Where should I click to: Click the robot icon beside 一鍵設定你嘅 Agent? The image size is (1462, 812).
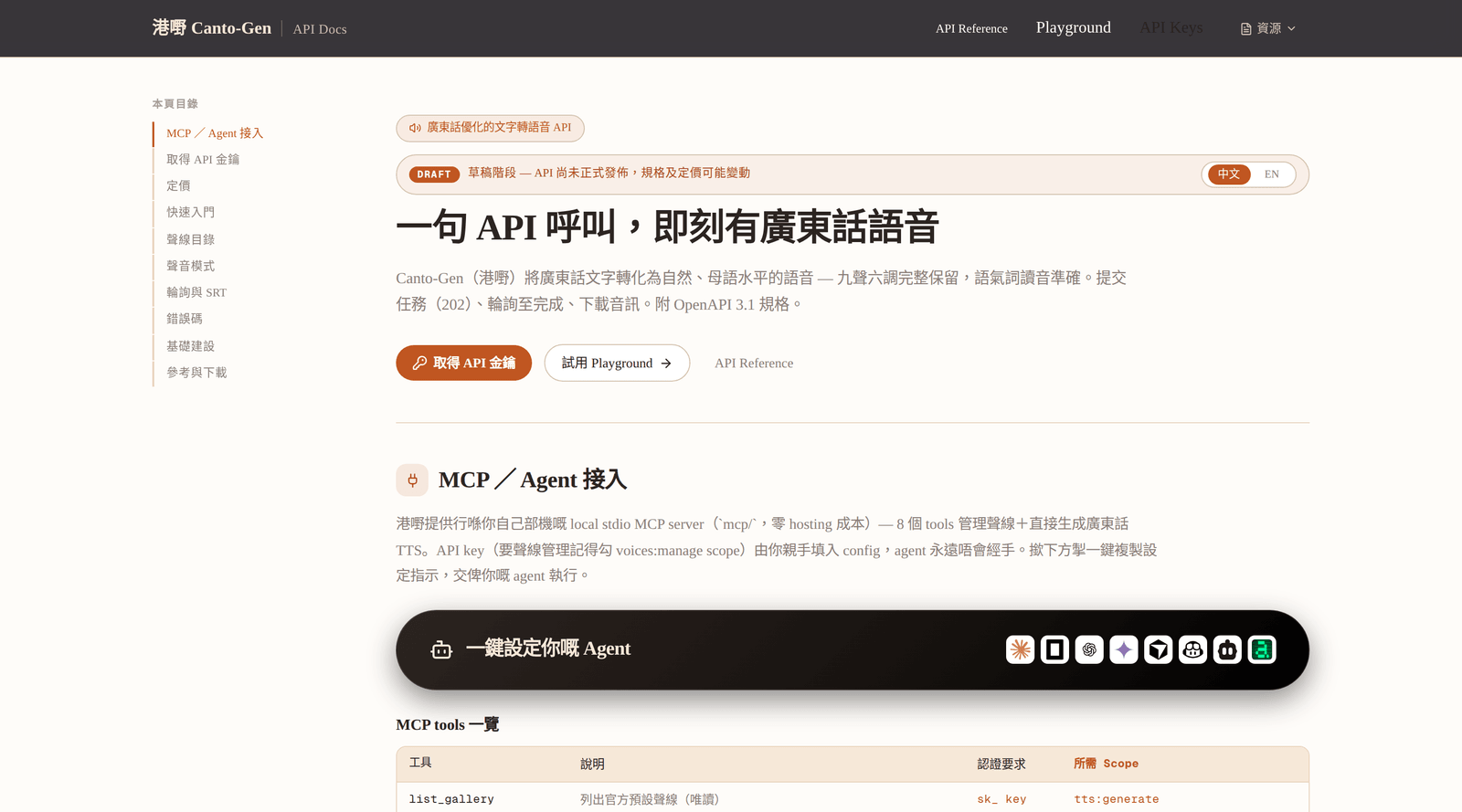click(x=441, y=649)
